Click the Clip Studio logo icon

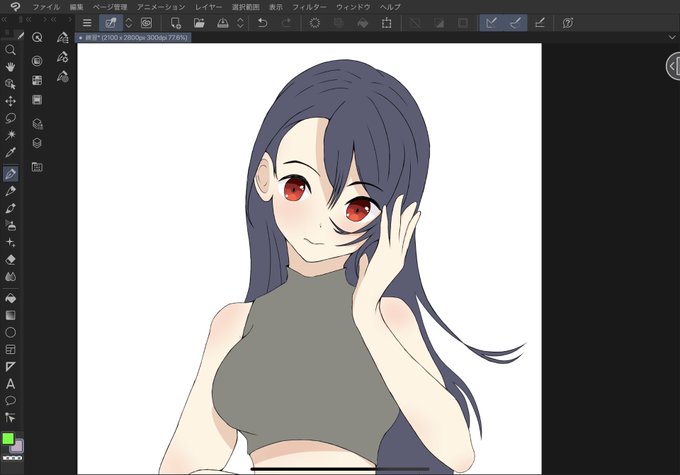point(15,7)
